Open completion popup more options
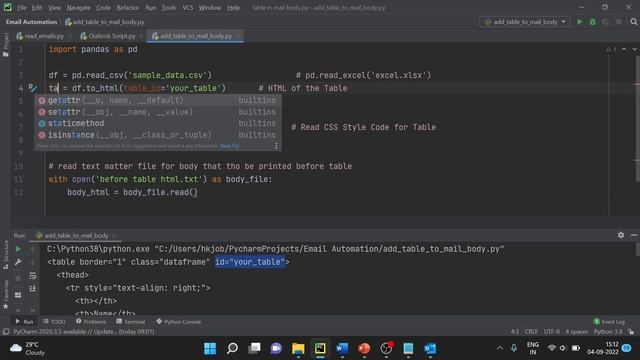This screenshot has height=360, width=640. click(276, 146)
